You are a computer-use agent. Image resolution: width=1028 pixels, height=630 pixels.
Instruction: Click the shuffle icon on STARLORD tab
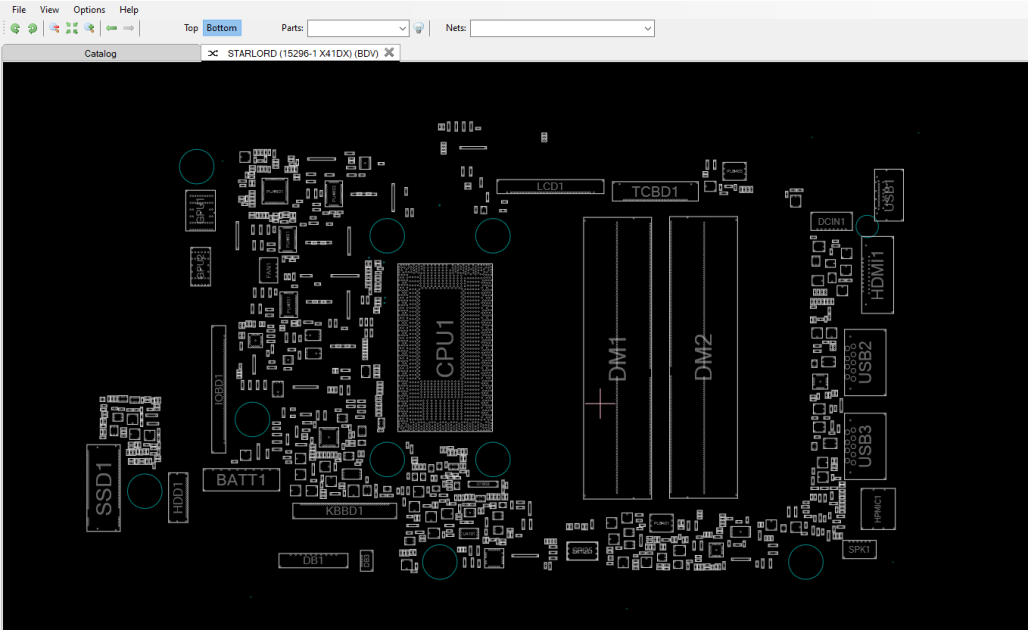tap(213, 53)
